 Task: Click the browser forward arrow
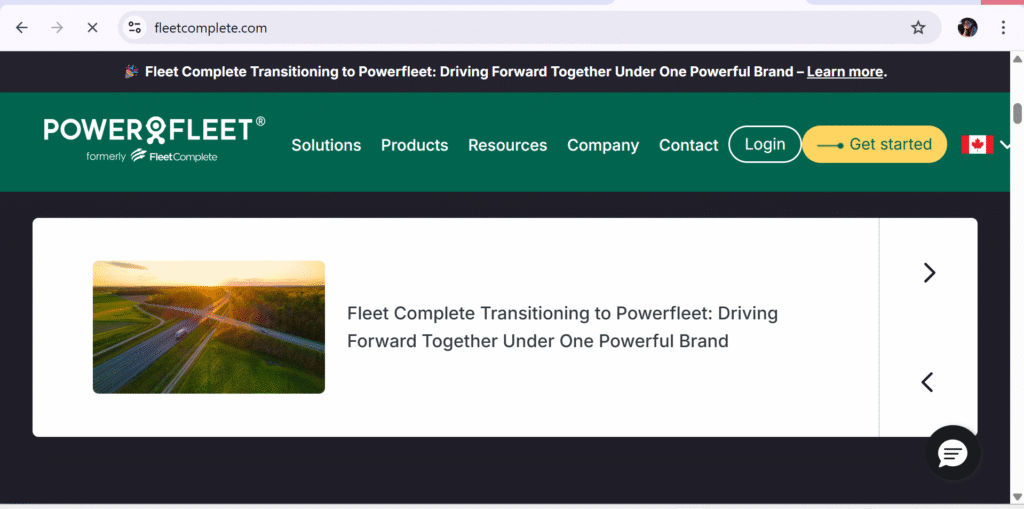[x=57, y=27]
